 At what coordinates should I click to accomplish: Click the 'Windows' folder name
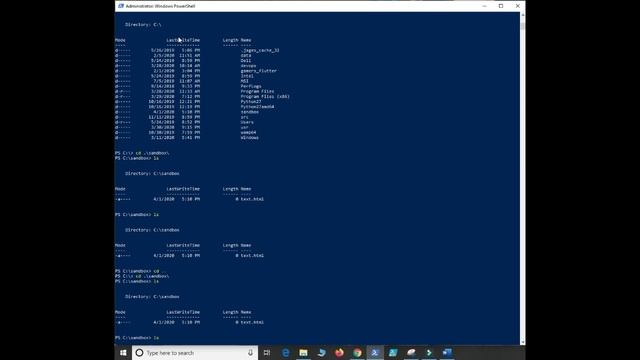pos(249,138)
